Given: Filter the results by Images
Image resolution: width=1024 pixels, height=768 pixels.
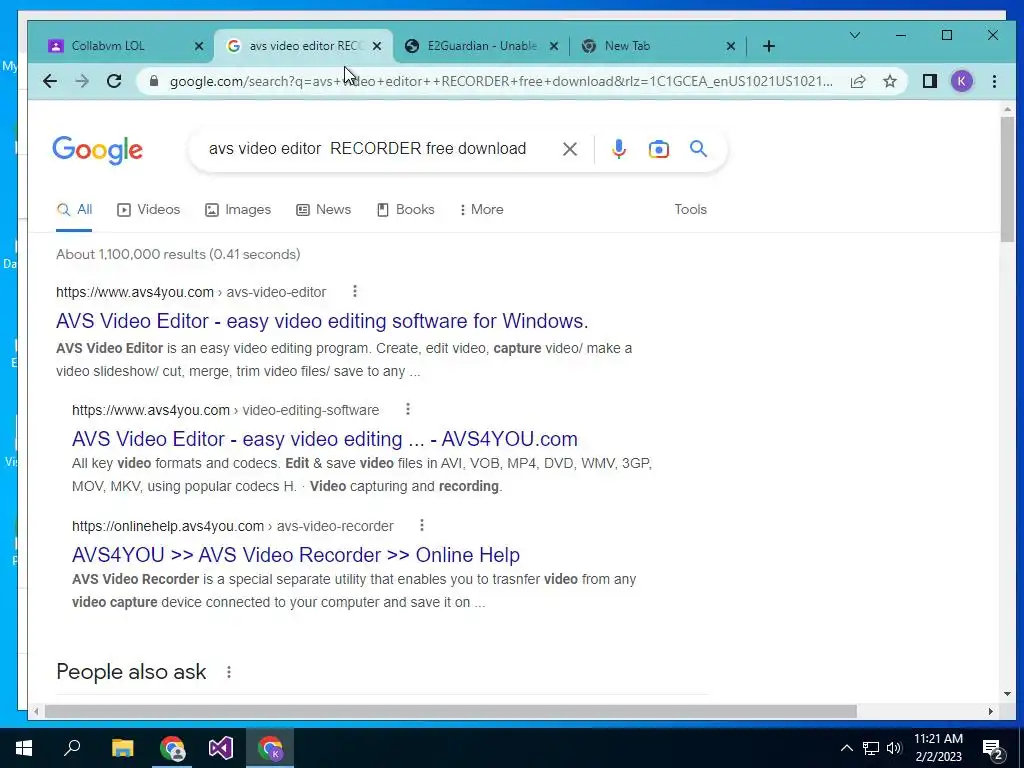Looking at the screenshot, I should pos(238,210).
